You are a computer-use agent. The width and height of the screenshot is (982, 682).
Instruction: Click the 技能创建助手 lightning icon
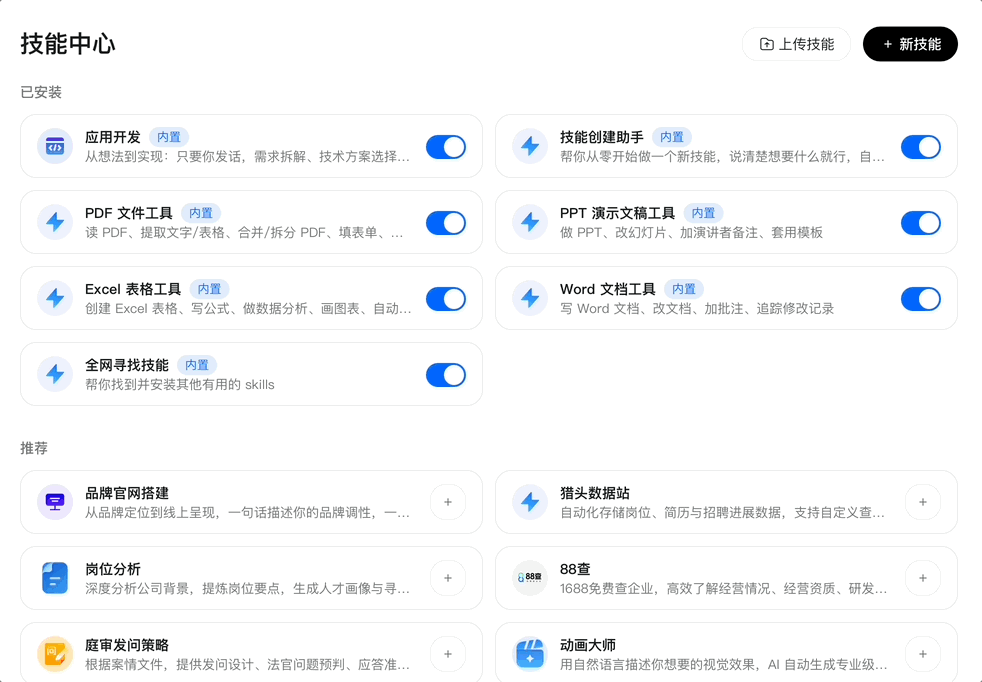coord(529,146)
